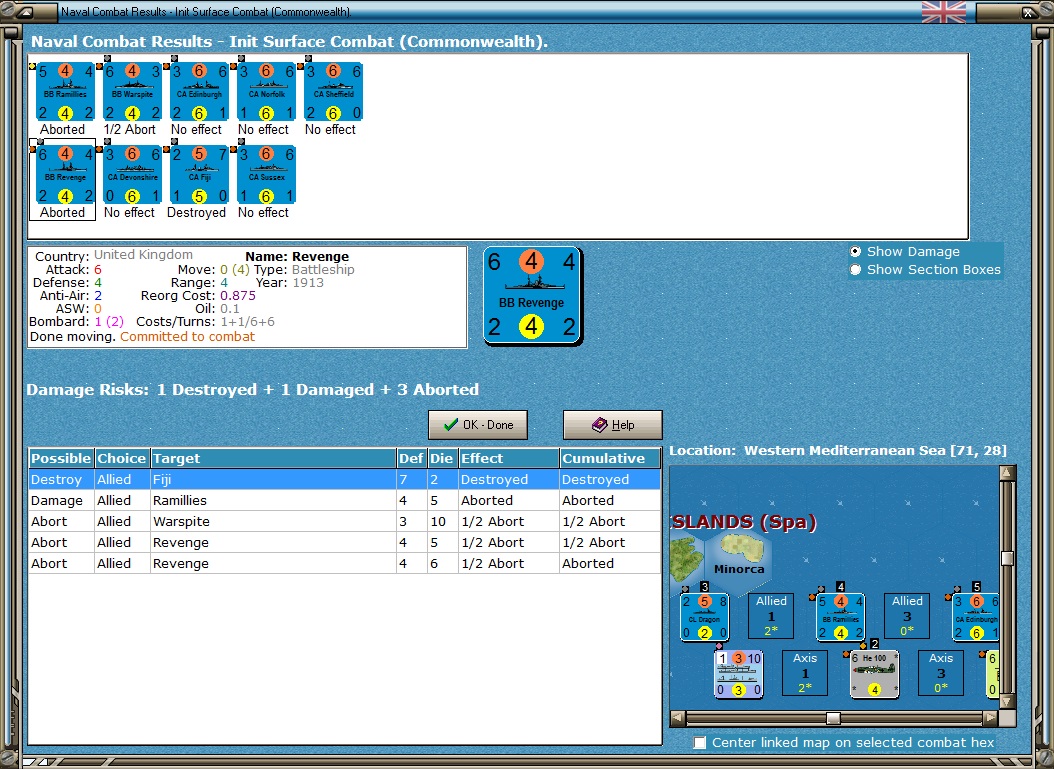Click the map scroll down arrow

1007,701
